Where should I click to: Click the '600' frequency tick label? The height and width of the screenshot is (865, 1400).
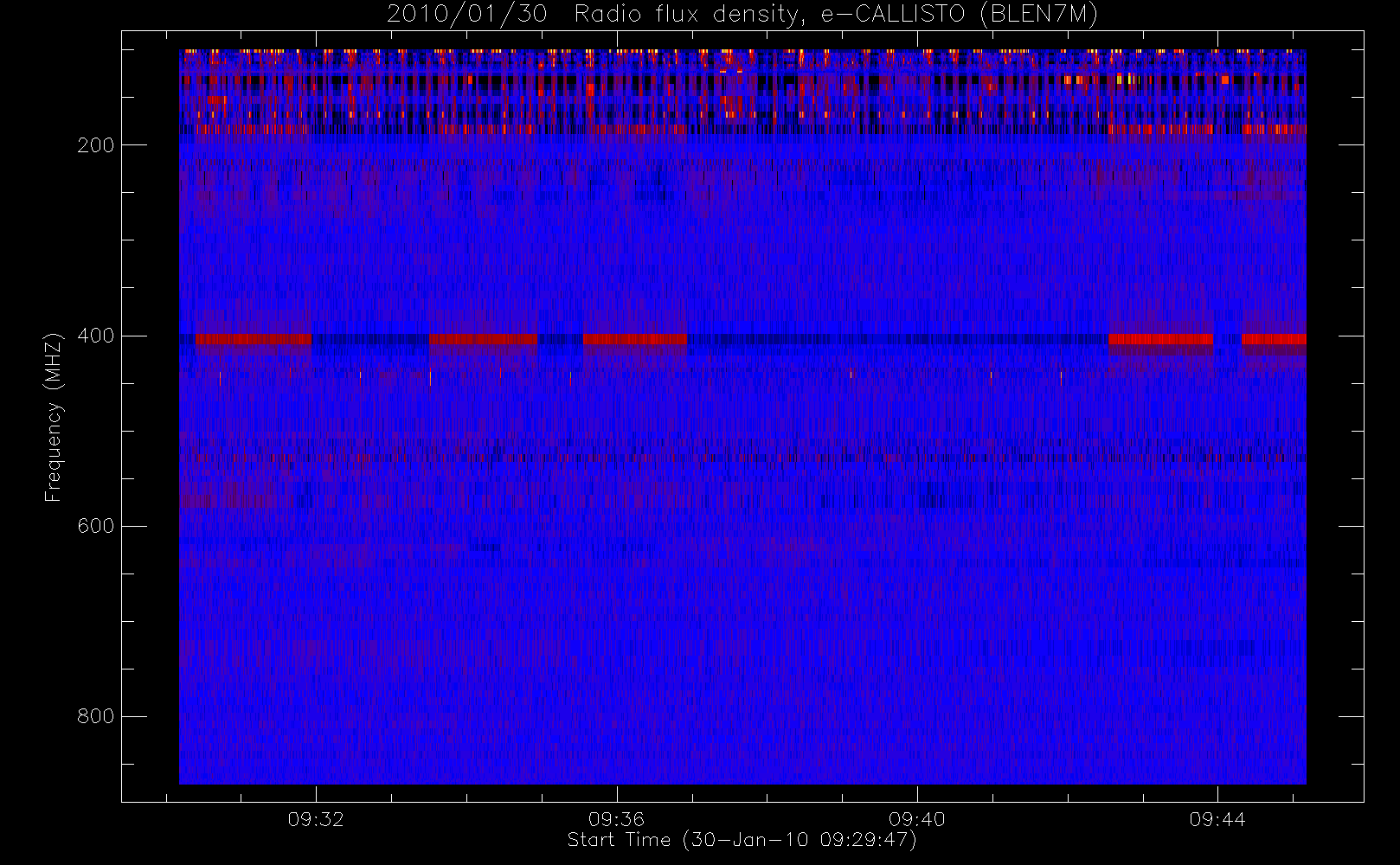[96, 526]
